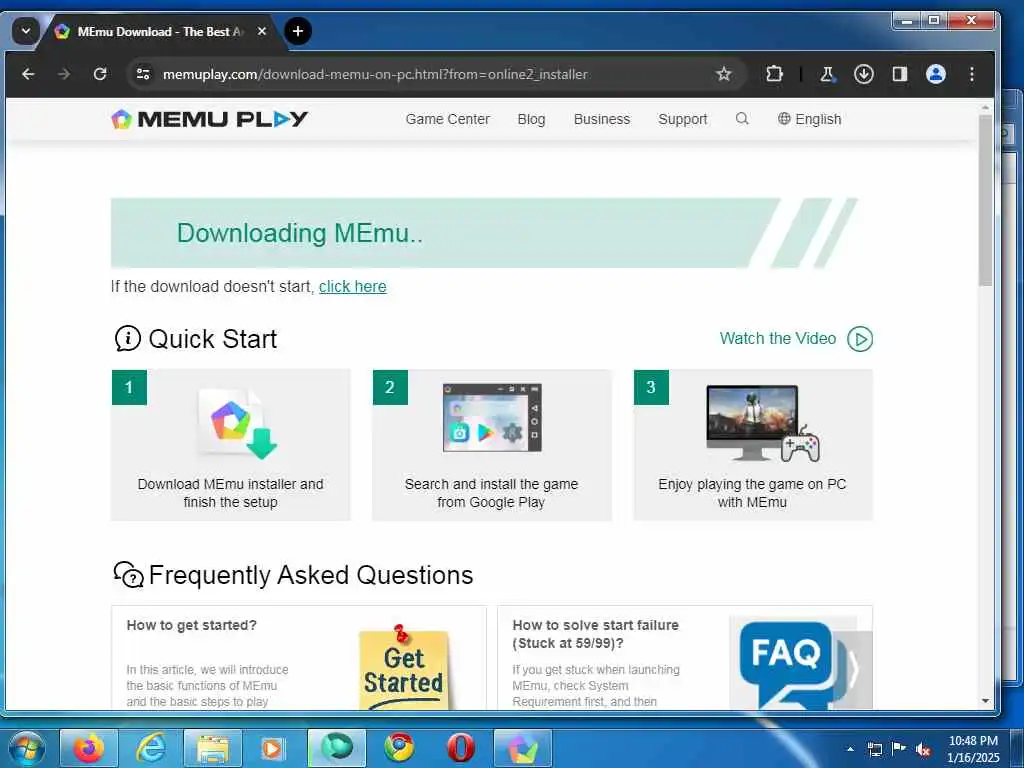Click the scrollbar up arrow
1024x768 pixels.
[985, 106]
